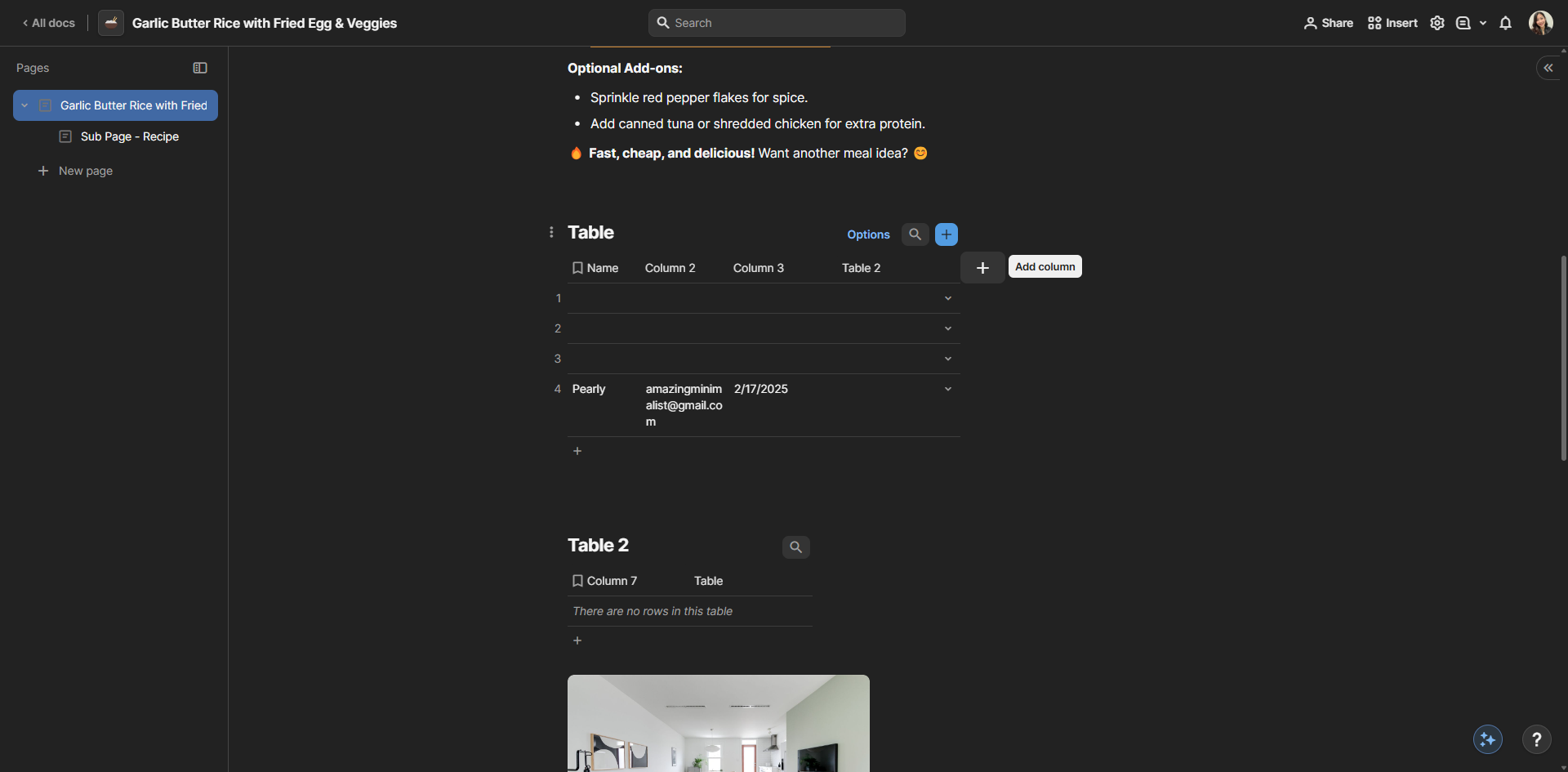Screen dimensions: 1568x772
Task: Collapse the Garlic Butter Rice page tree
Action: pyautogui.click(x=24, y=105)
